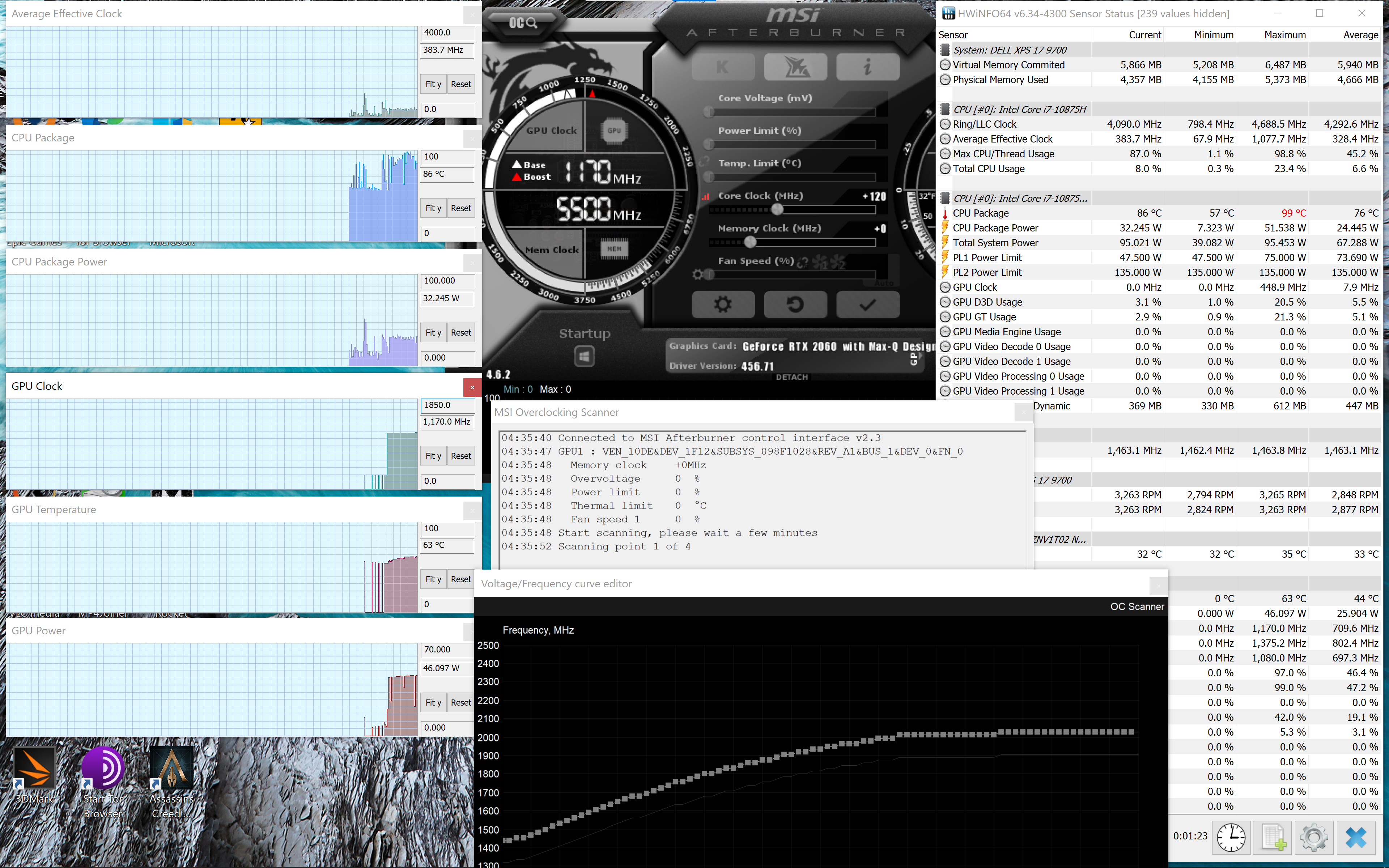Click Reset in GPU Clock graph window
The height and width of the screenshot is (868, 1389).
(x=461, y=456)
